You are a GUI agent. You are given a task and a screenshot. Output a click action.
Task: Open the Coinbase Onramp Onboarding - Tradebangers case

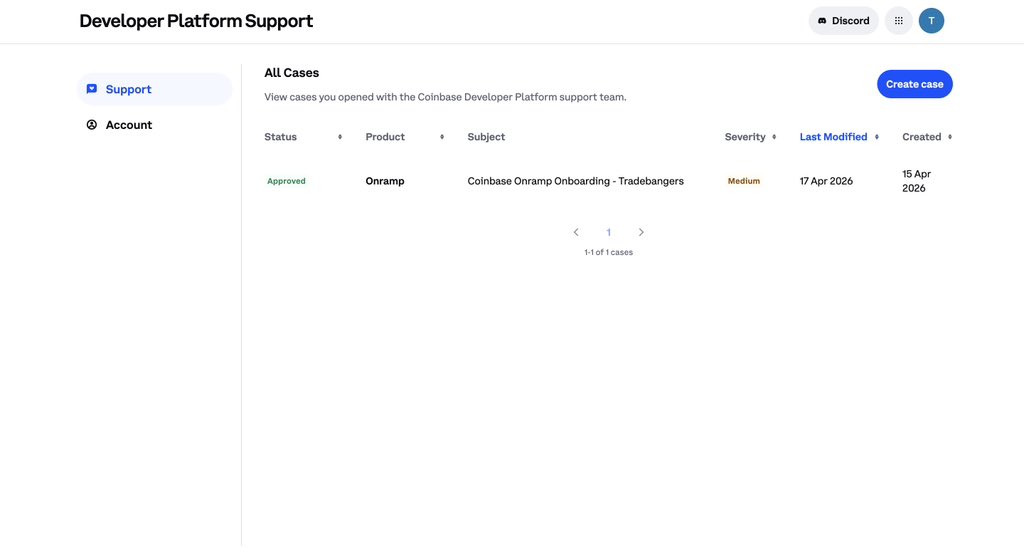coord(575,181)
